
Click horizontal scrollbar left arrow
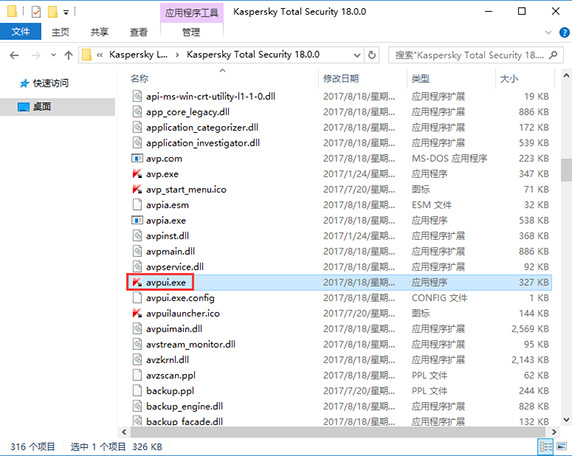click(x=124, y=432)
